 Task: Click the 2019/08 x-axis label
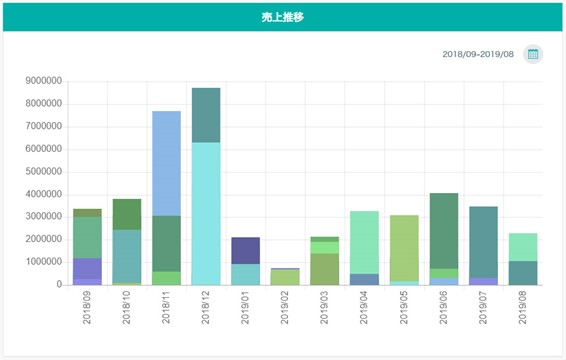522,308
